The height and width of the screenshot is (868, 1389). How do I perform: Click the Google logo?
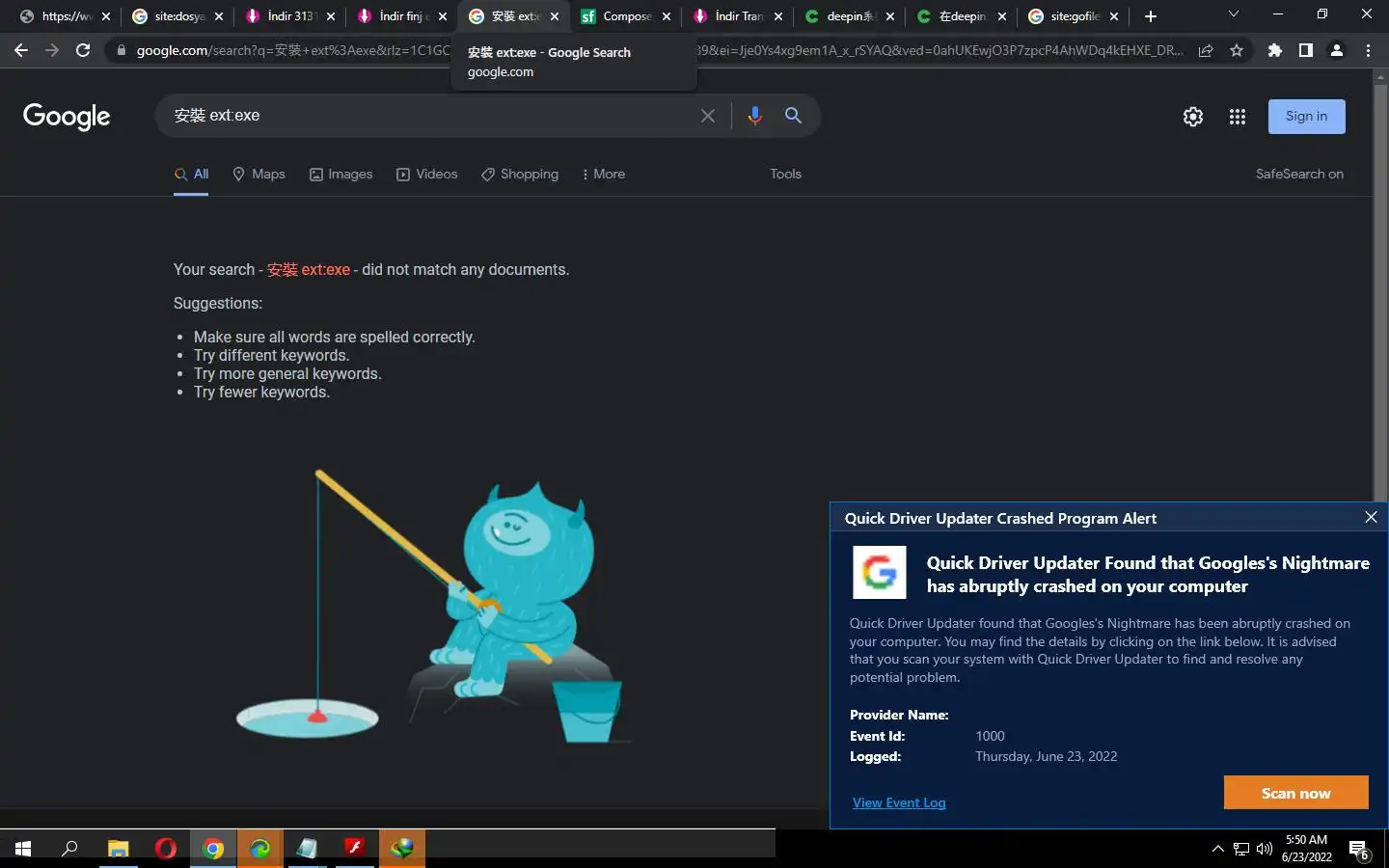coord(67,117)
